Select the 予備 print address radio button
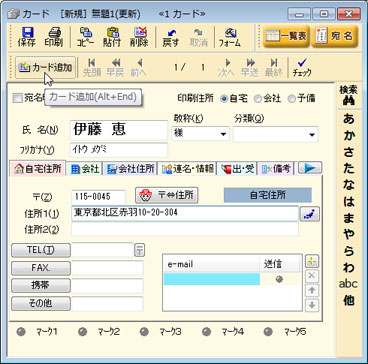368x364 pixels. pyautogui.click(x=291, y=99)
